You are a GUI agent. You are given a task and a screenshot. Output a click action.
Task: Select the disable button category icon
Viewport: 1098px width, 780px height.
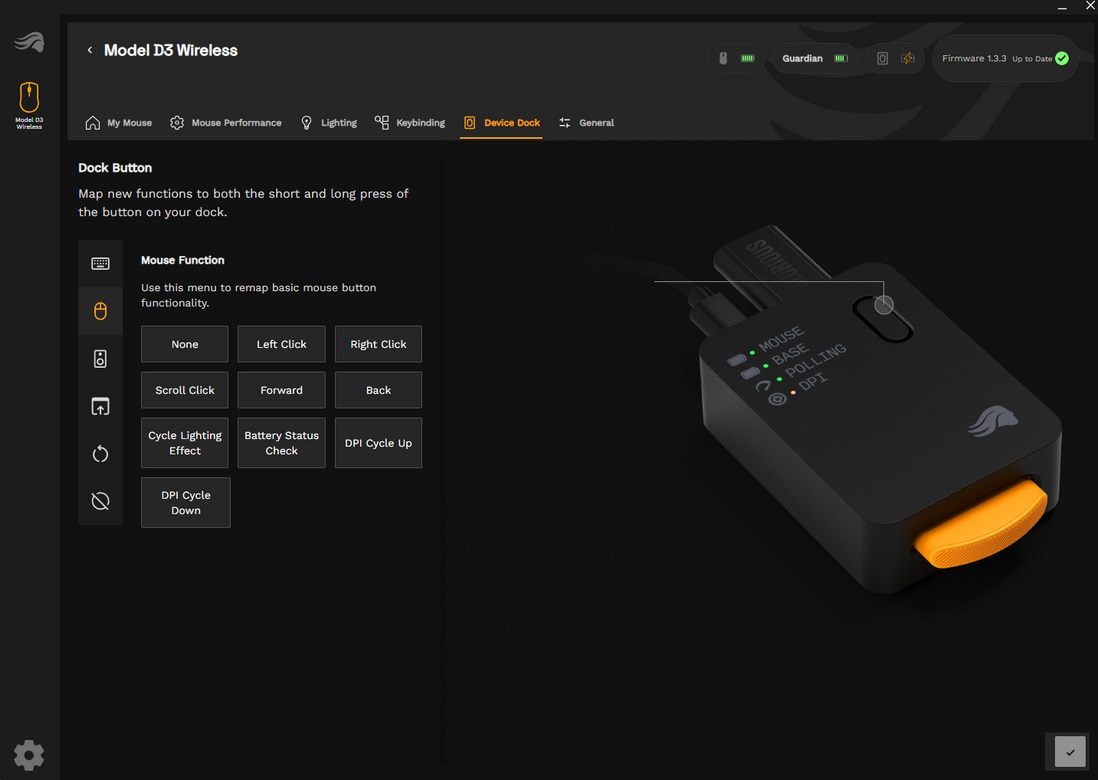(100, 501)
